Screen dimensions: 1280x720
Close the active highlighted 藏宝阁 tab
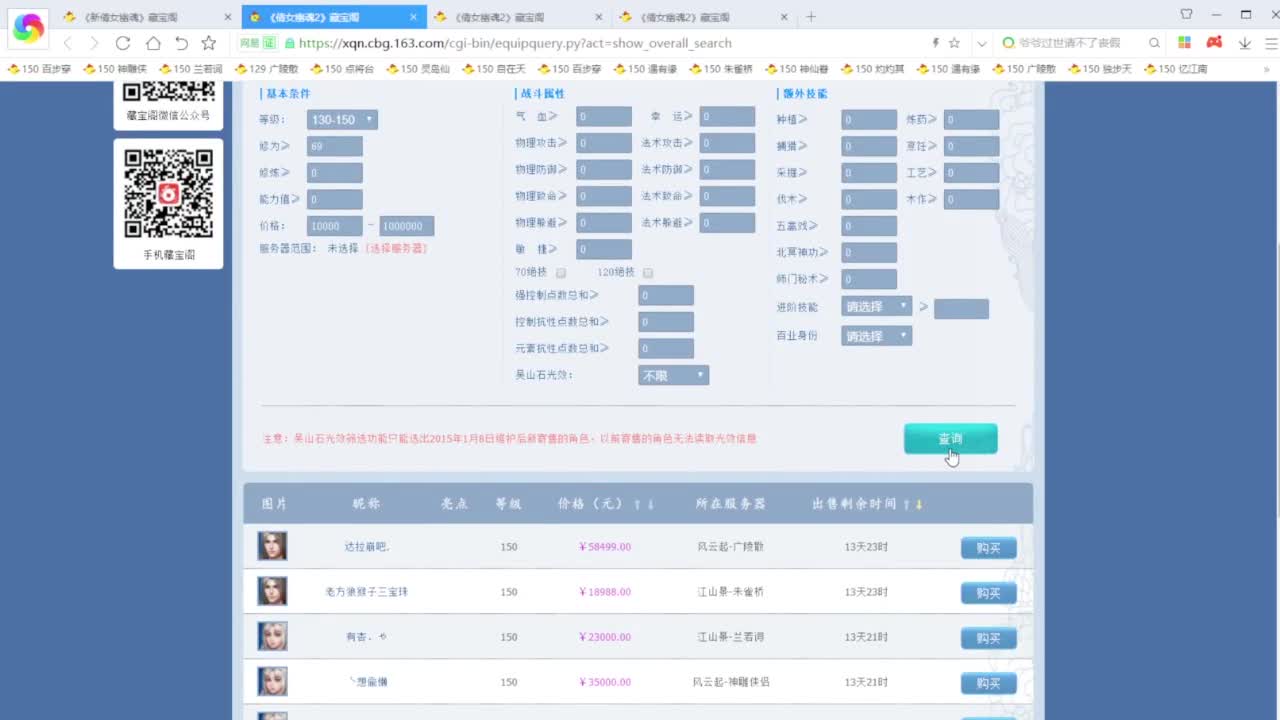pos(413,17)
